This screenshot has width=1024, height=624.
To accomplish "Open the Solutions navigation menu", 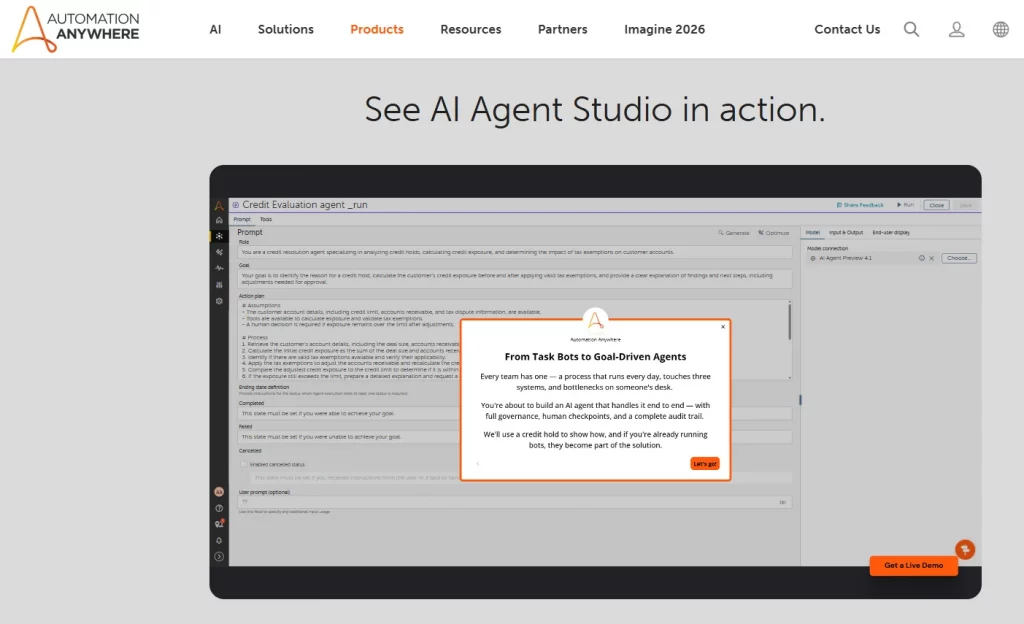I will (285, 29).
